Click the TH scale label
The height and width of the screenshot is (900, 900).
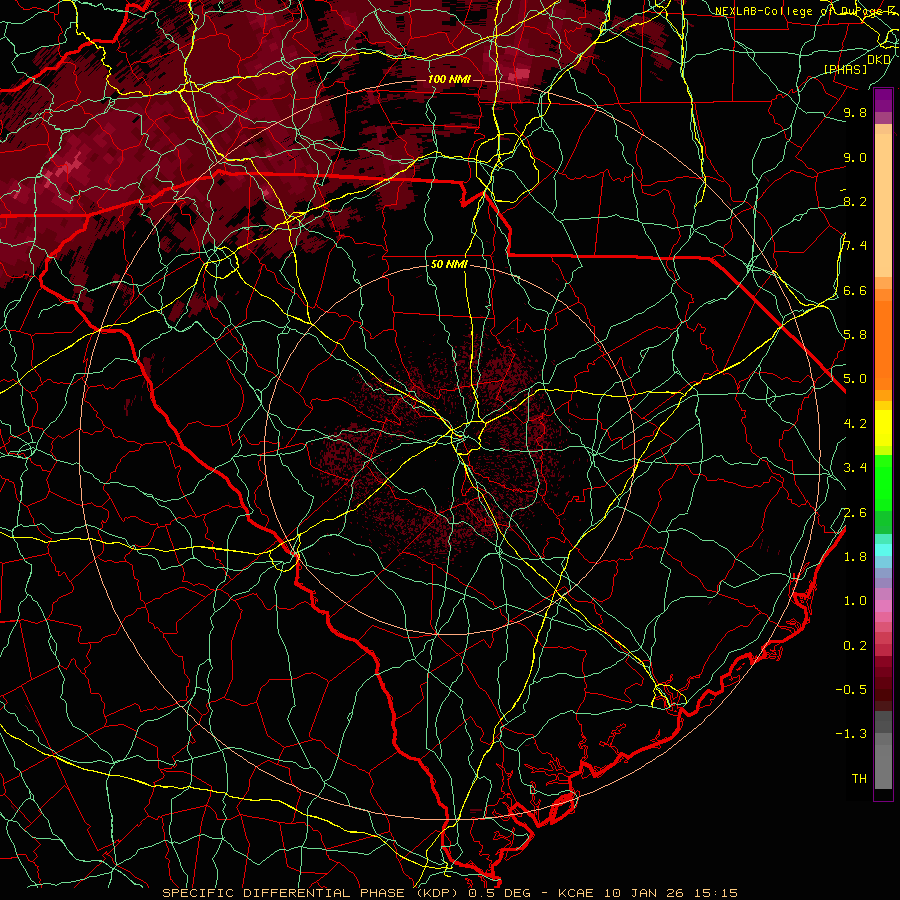(859, 779)
